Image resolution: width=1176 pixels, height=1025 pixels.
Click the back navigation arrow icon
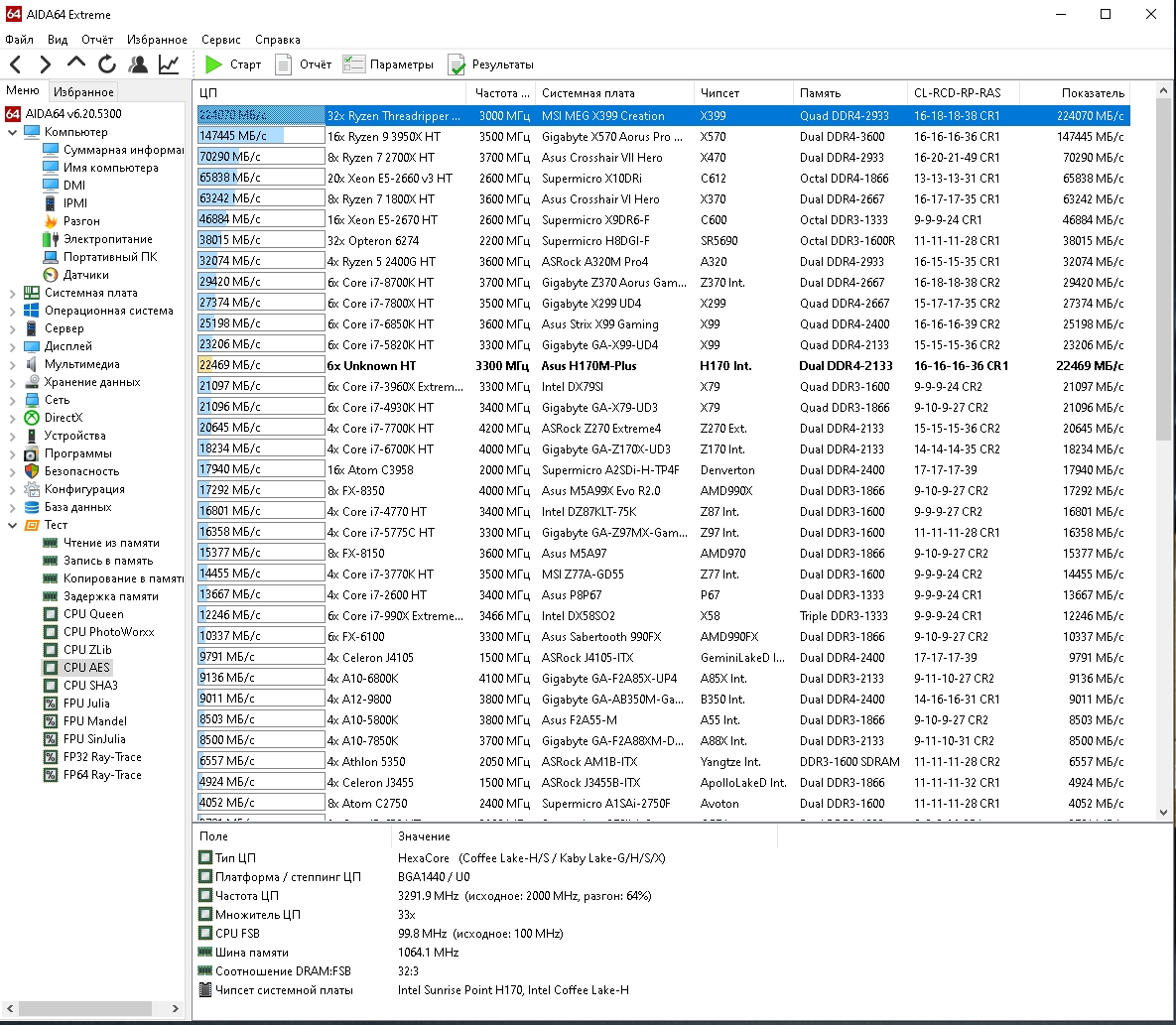pyautogui.click(x=16, y=64)
